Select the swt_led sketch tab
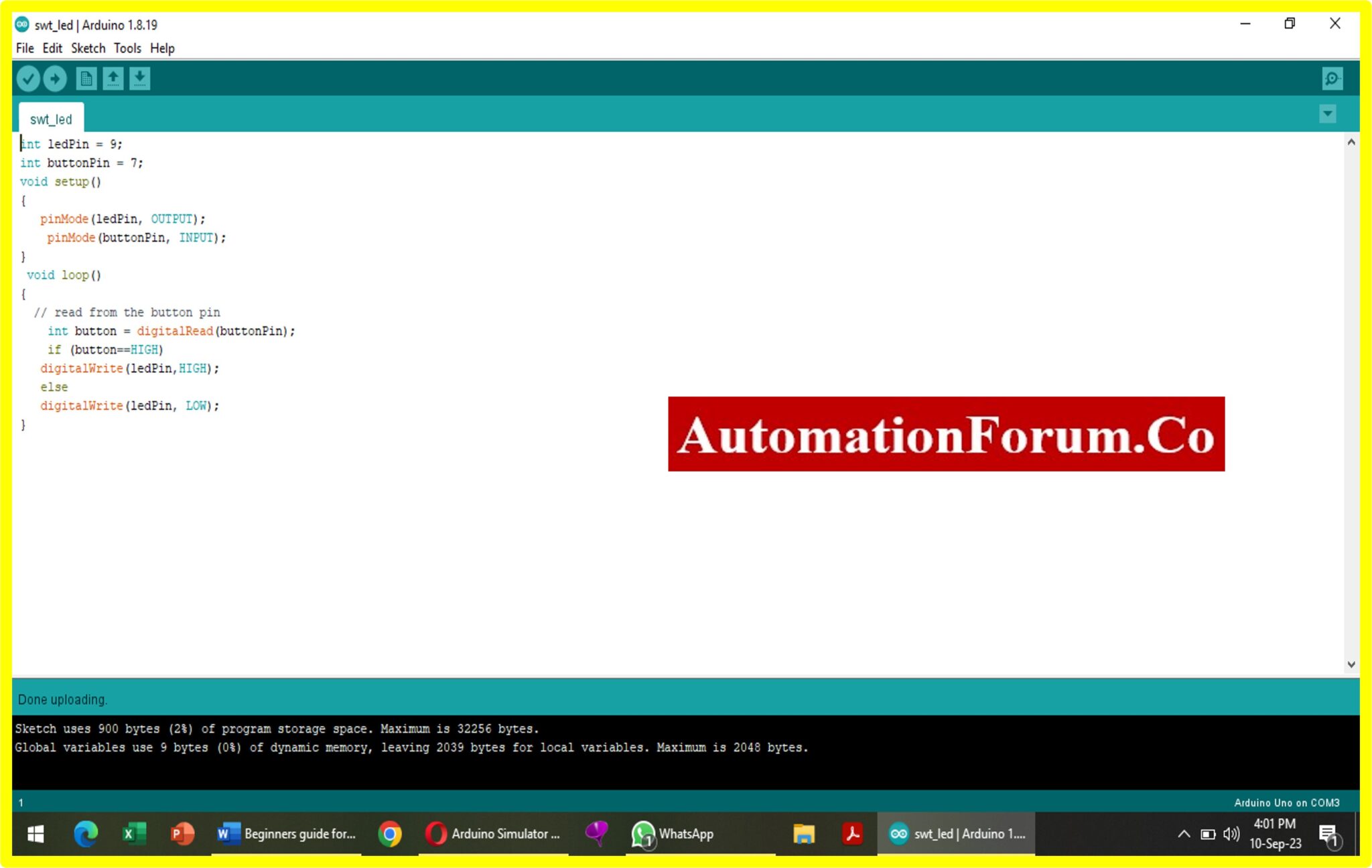This screenshot has width=1372, height=868. click(x=52, y=119)
